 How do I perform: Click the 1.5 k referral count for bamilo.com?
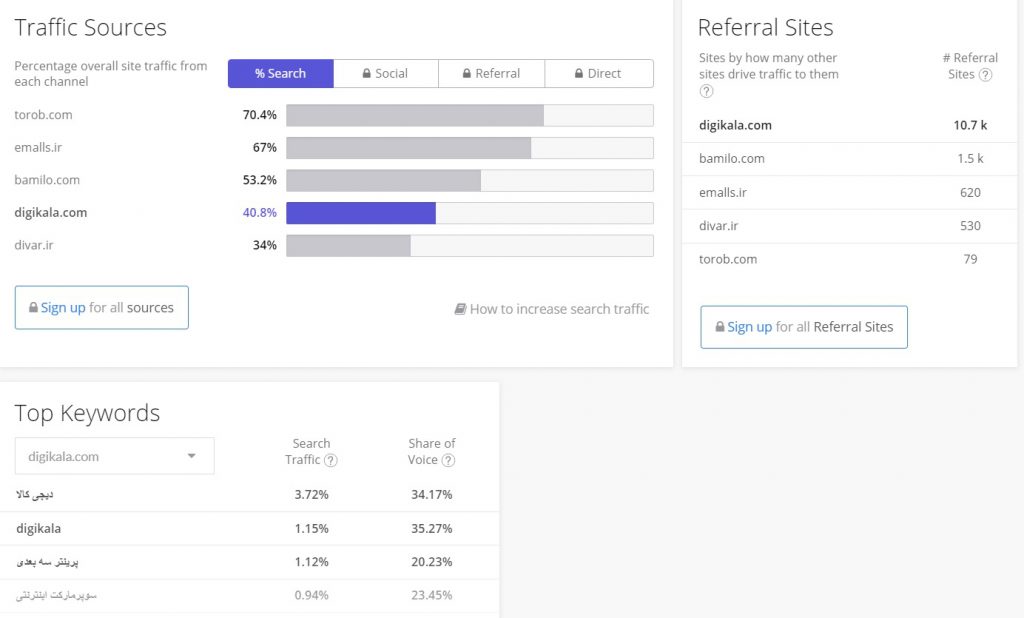pos(970,159)
